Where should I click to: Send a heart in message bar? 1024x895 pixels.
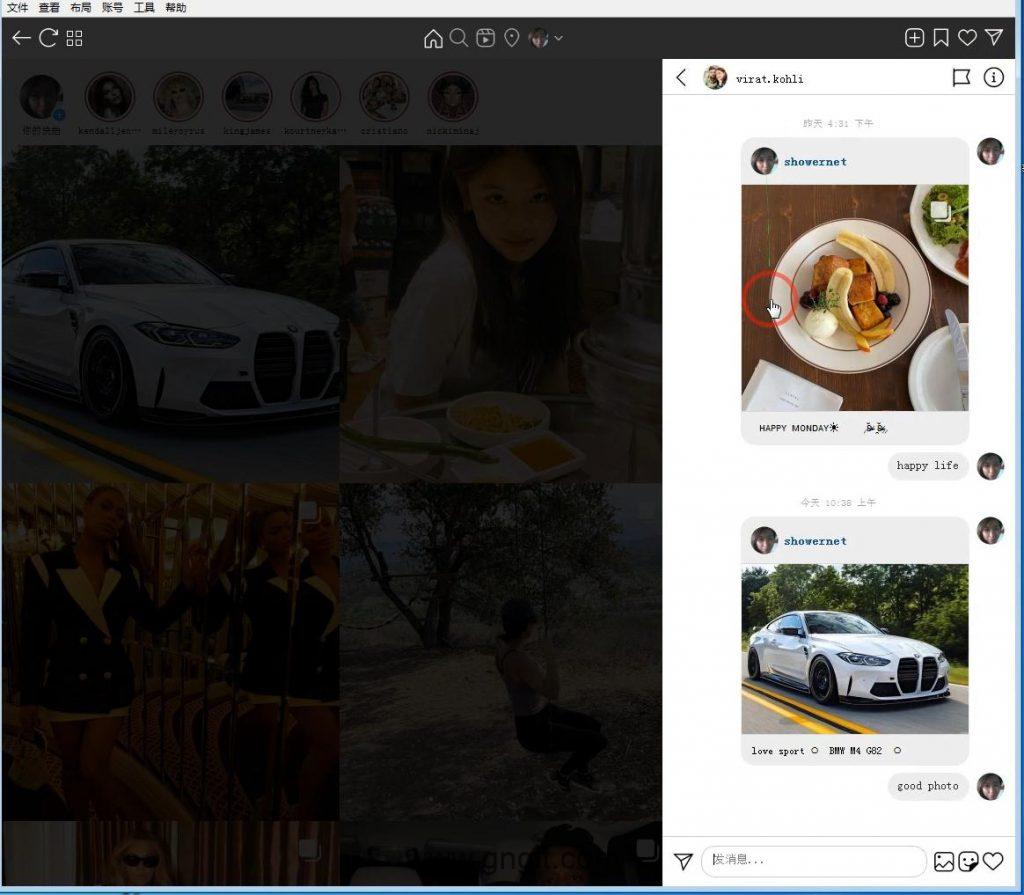coord(993,861)
